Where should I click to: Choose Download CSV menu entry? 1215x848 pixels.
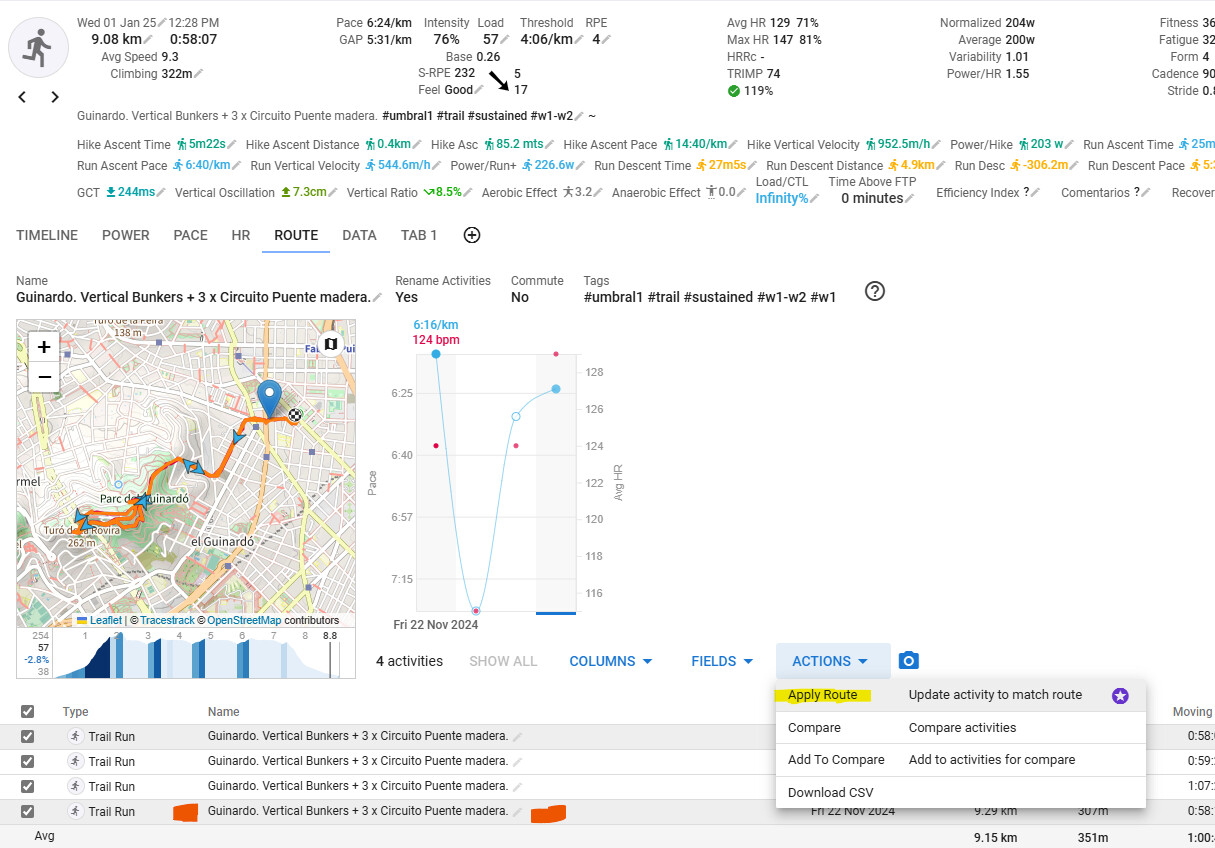tap(960, 792)
